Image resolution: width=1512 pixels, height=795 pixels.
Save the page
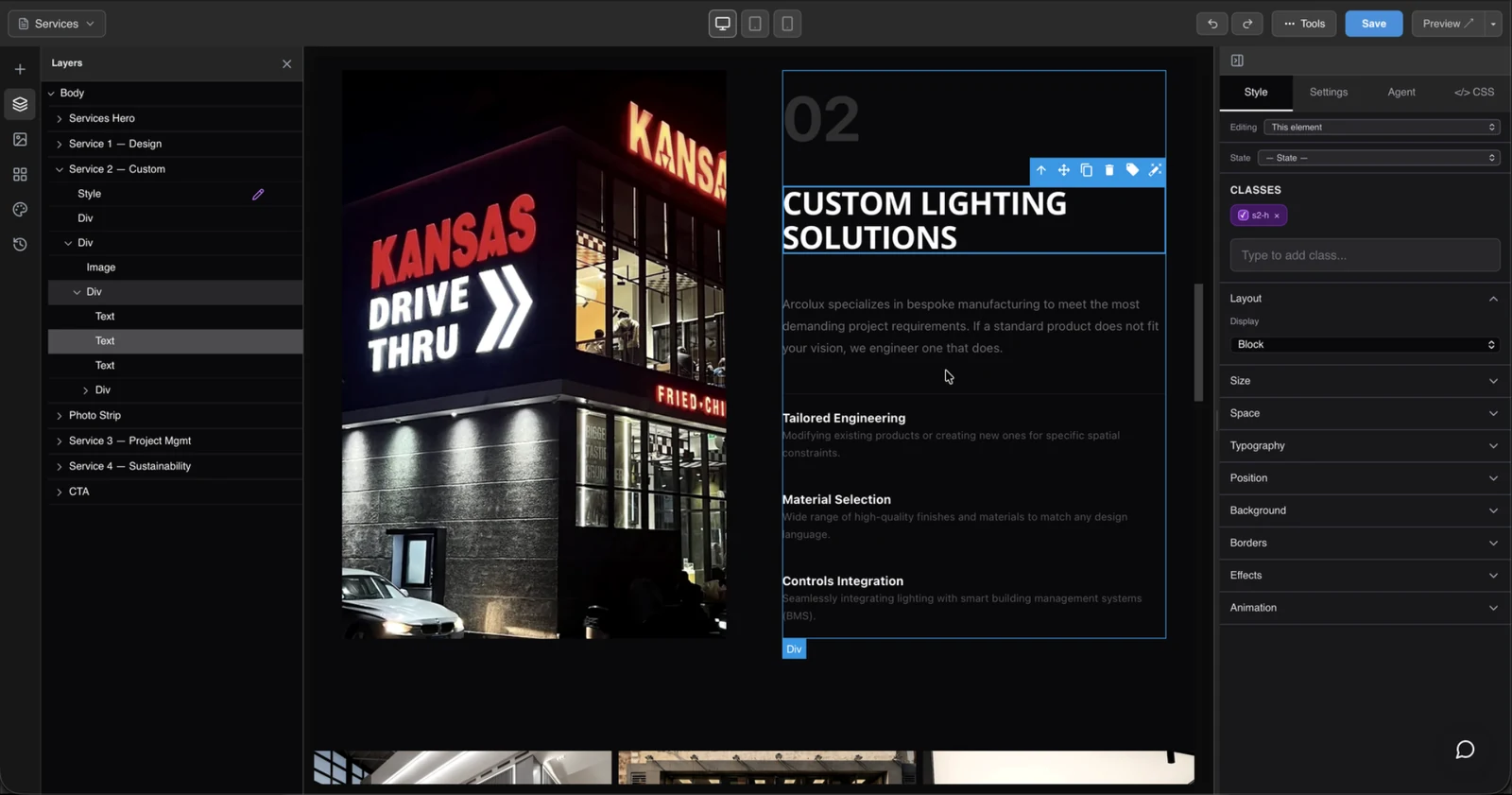coord(1374,24)
